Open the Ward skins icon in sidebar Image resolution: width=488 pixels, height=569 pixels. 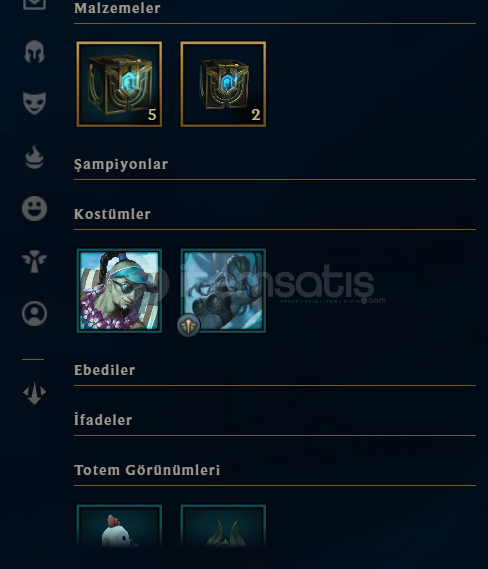(34, 261)
